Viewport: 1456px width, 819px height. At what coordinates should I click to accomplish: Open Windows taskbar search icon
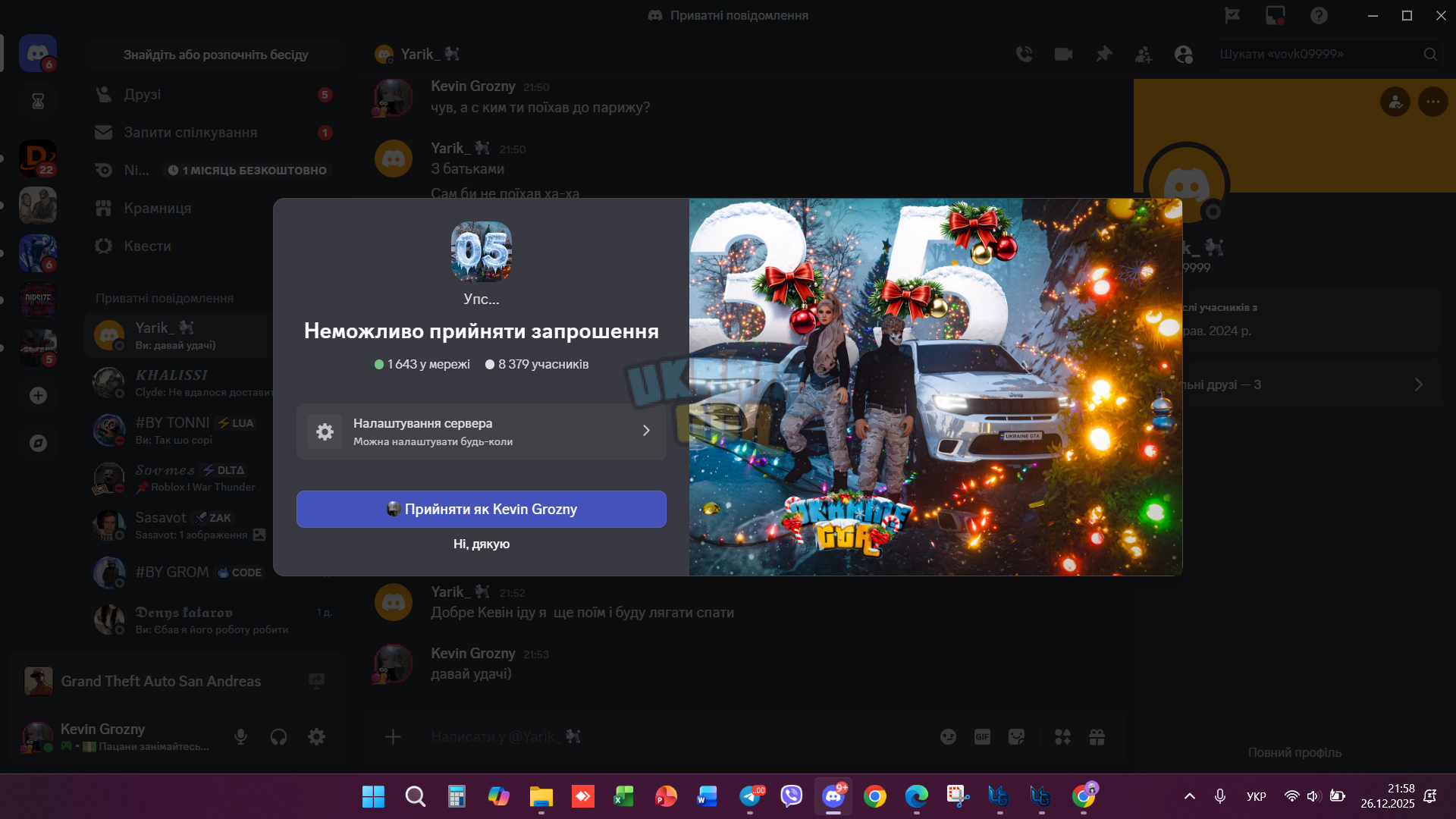click(x=415, y=796)
